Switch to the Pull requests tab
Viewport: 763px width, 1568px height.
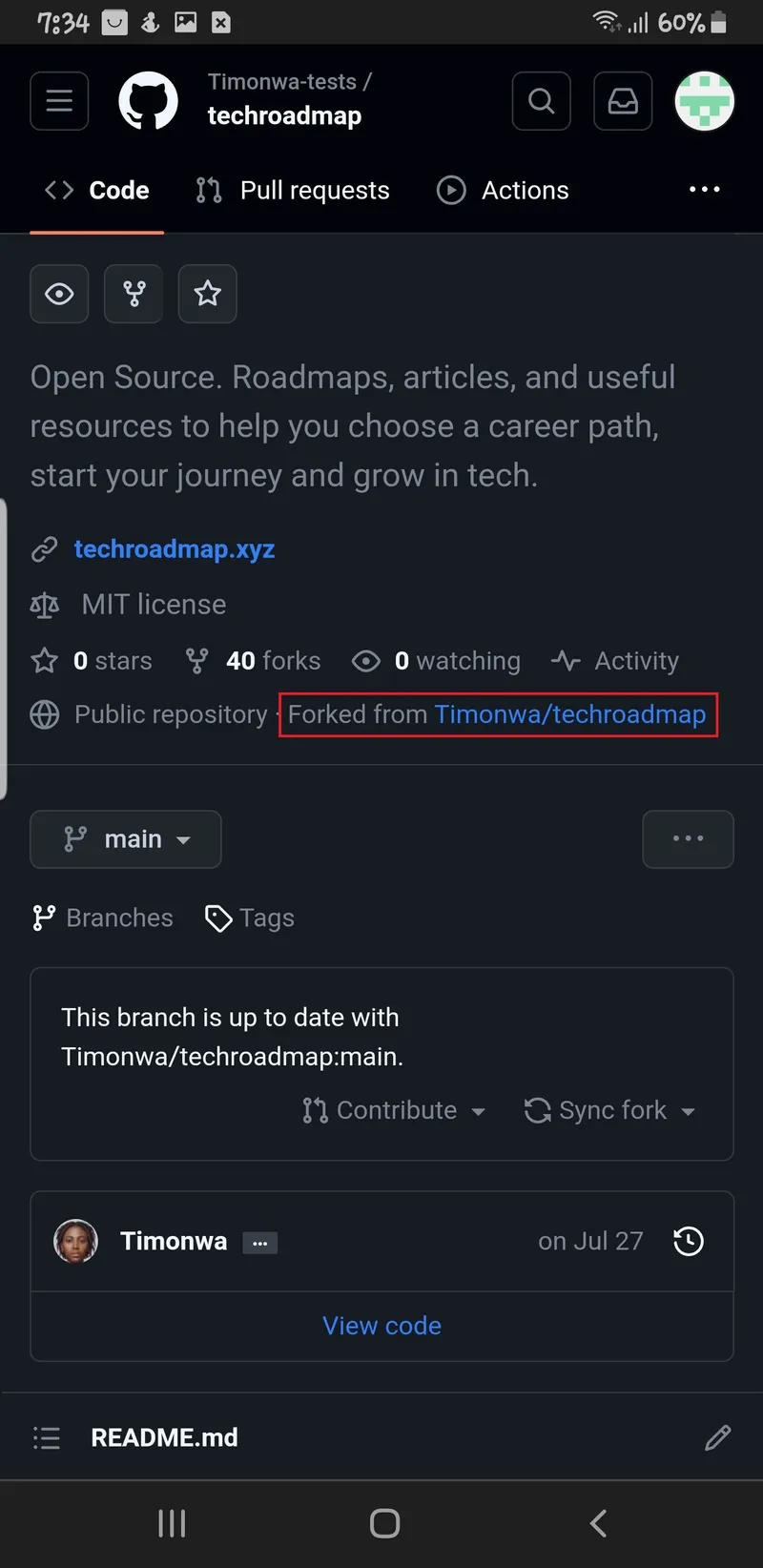(294, 191)
